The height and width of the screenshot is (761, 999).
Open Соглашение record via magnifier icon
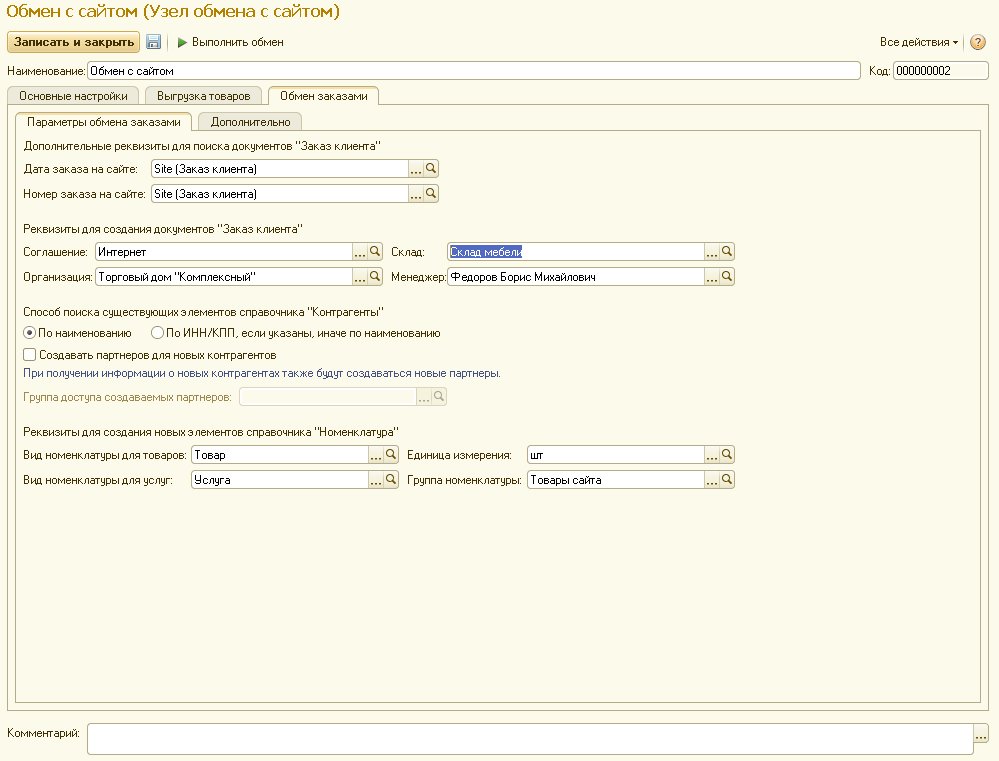[x=376, y=252]
